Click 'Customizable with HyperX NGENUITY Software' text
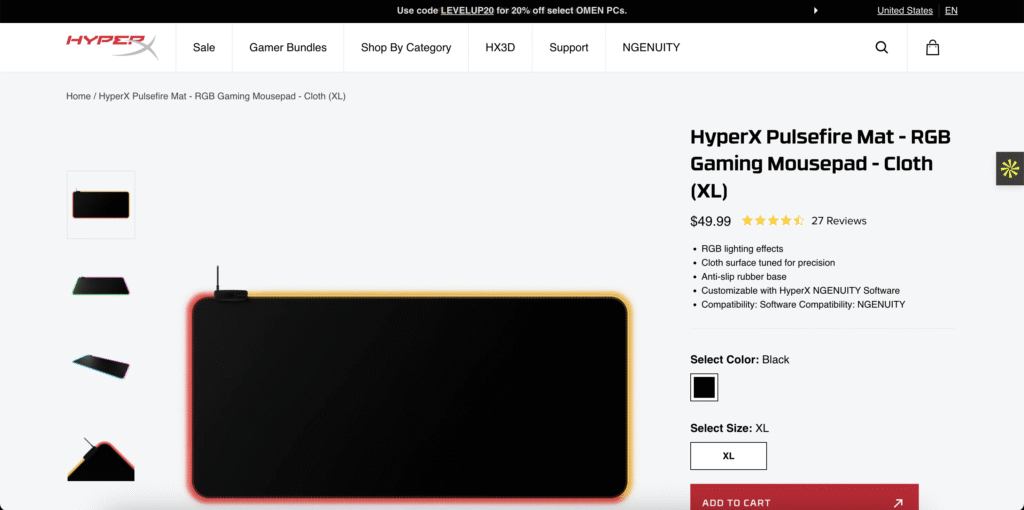The image size is (1024, 510). tap(801, 291)
